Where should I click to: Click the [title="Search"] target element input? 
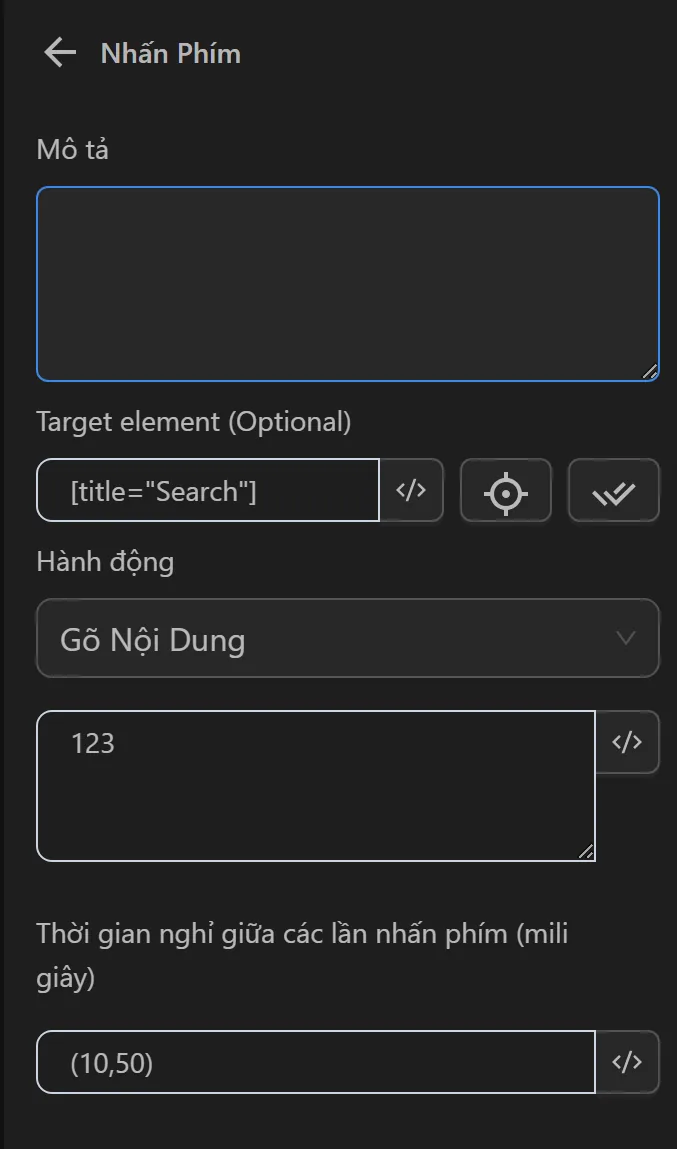point(208,491)
